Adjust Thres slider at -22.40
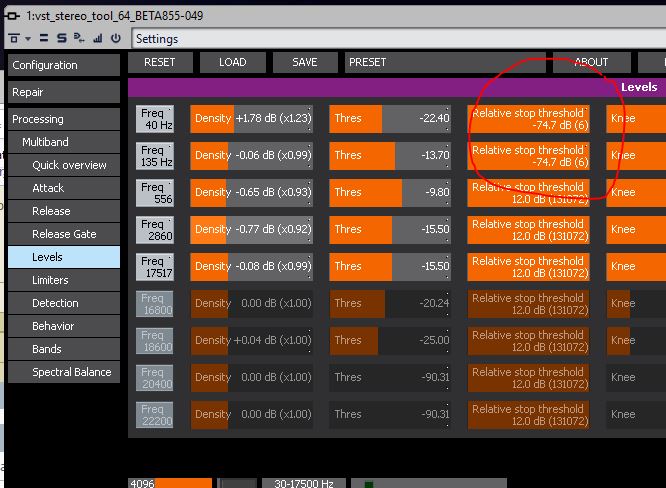 tap(390, 119)
